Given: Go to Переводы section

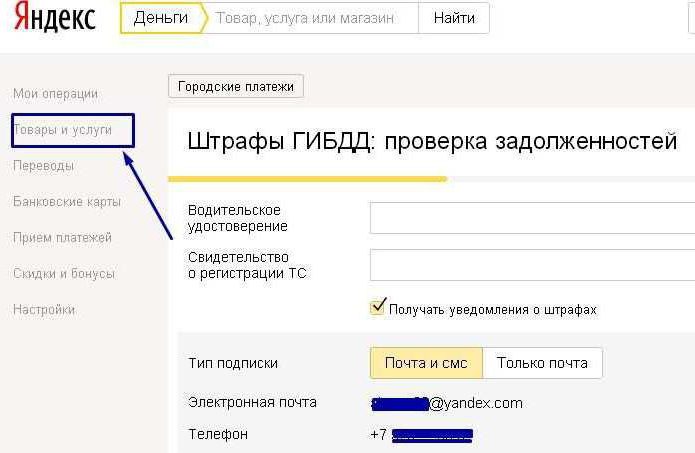Looking at the screenshot, I should click(x=43, y=166).
